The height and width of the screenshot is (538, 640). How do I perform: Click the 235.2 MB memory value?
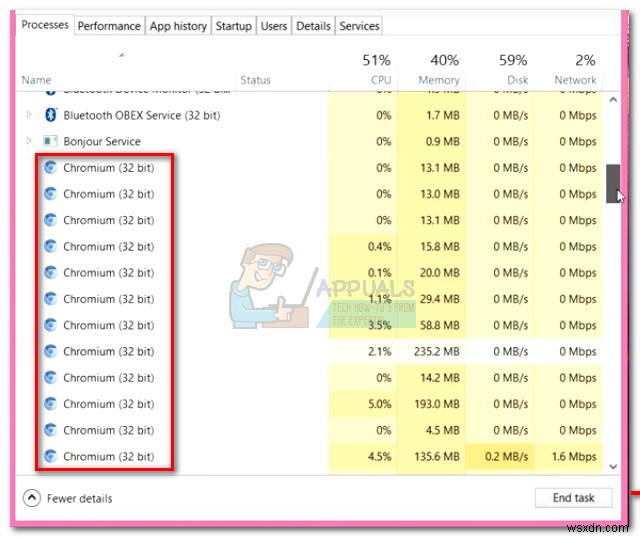[x=437, y=351]
